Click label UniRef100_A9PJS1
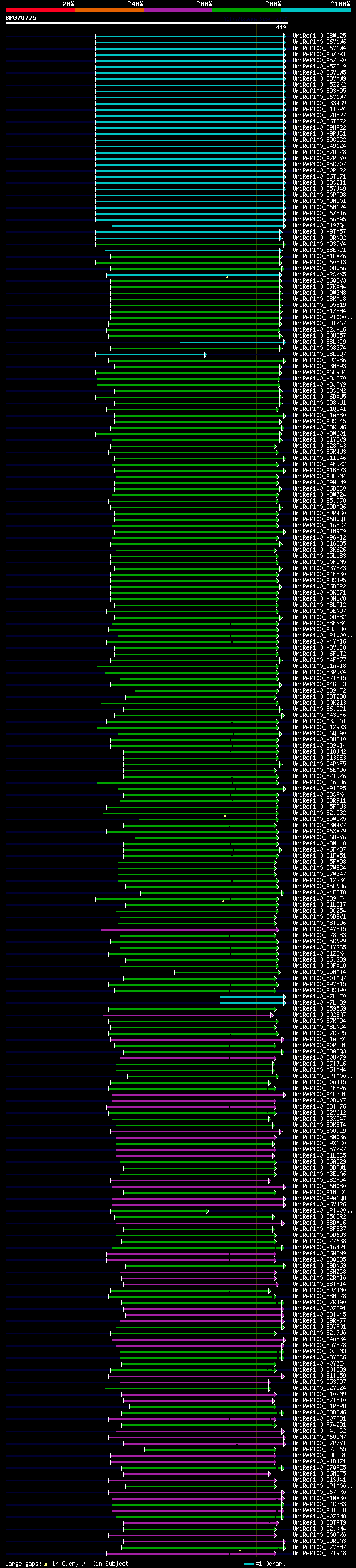Viewport: 356px width, 1568px height. [319, 133]
